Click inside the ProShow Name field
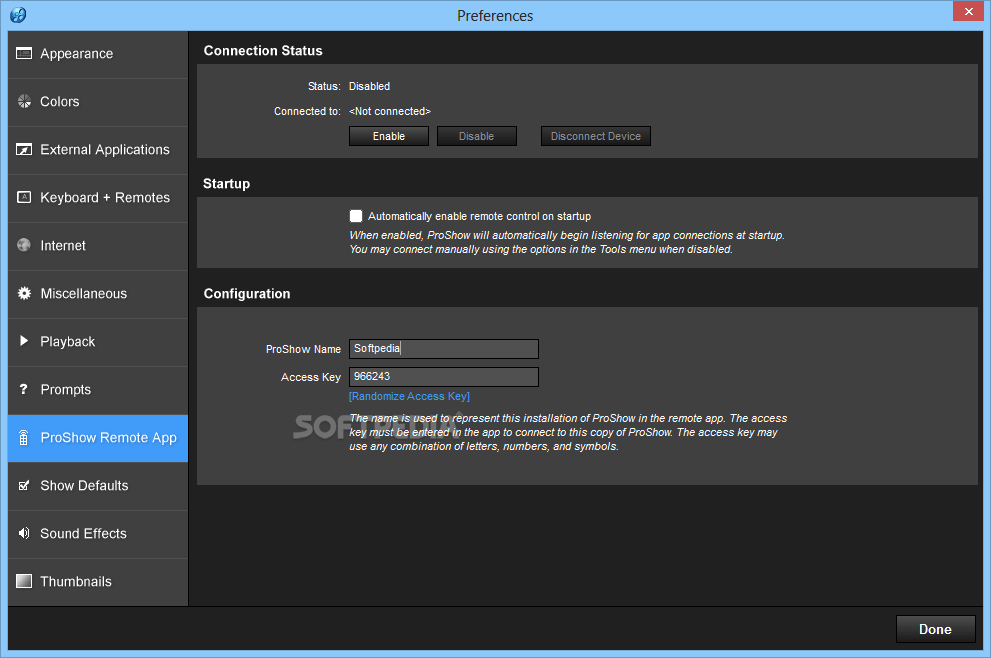Image resolution: width=991 pixels, height=658 pixels. (443, 348)
